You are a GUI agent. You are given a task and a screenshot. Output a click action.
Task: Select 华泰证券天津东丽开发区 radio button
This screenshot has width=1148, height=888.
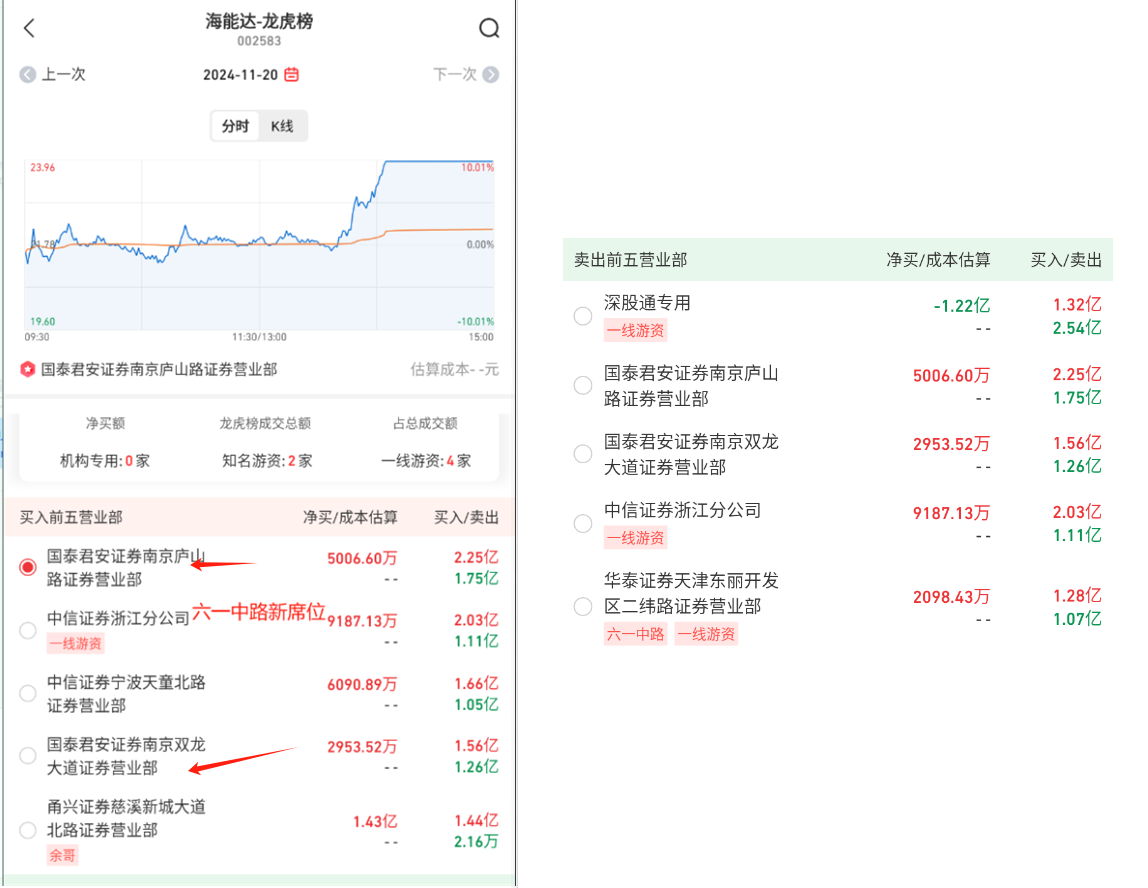tap(582, 606)
